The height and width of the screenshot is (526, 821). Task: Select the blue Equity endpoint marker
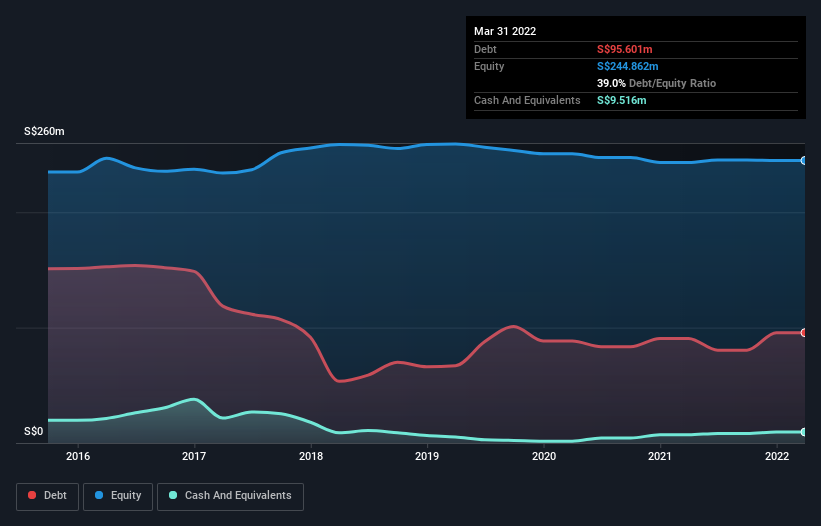pos(804,161)
